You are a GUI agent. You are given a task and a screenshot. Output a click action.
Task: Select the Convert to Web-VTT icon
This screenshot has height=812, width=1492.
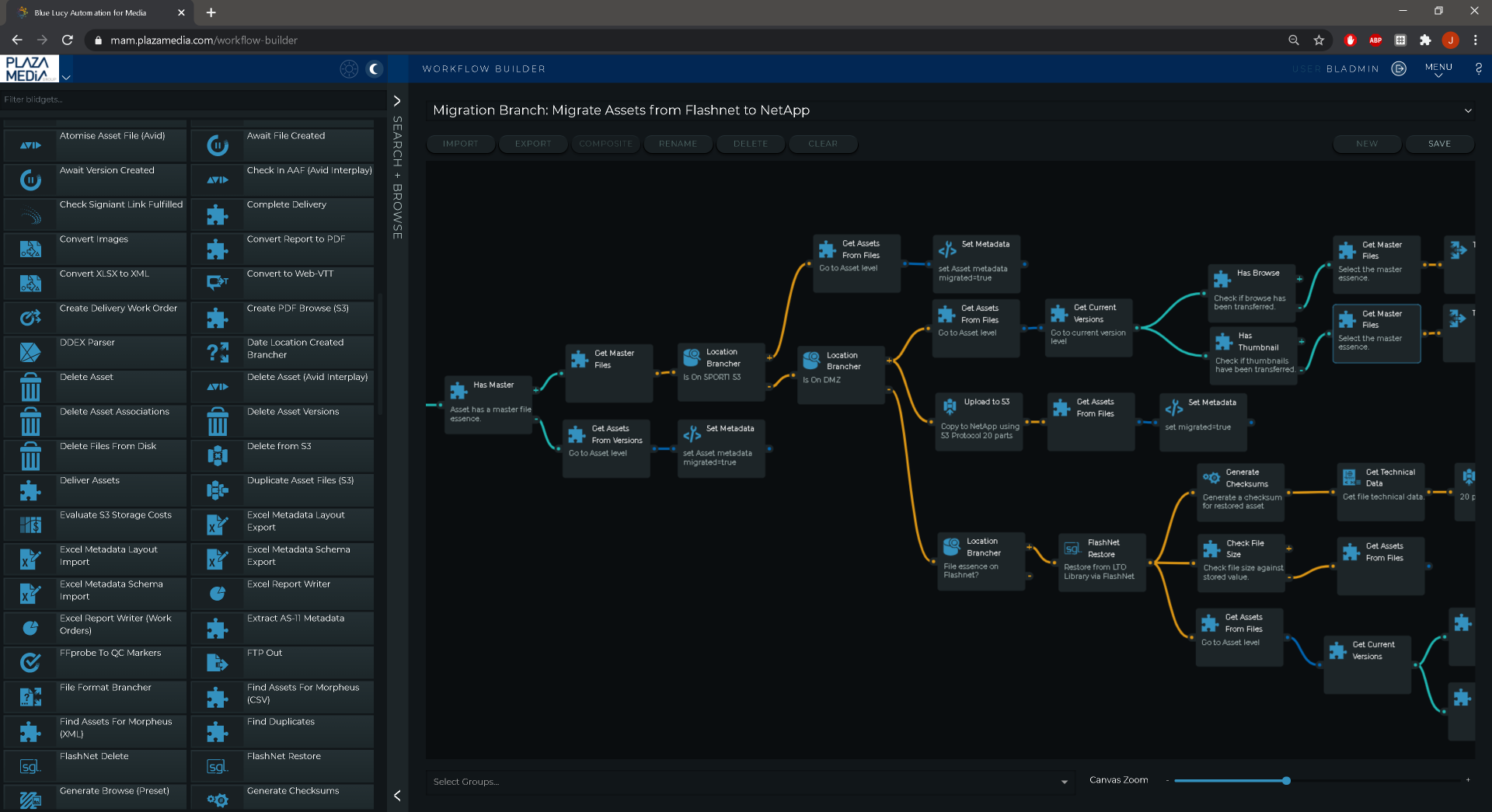pos(218,283)
